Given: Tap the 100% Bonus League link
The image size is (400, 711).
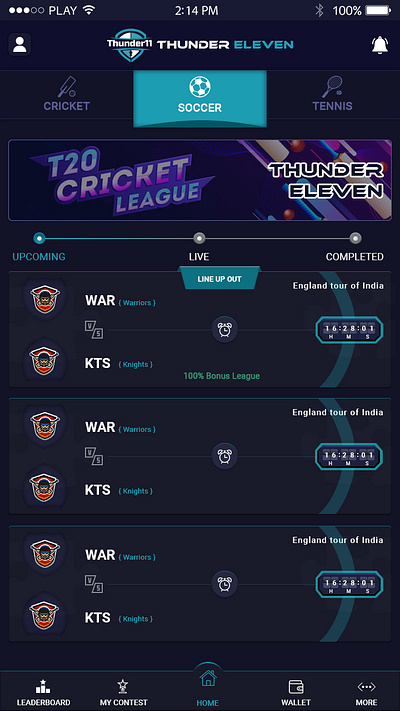Looking at the screenshot, I should point(221,376).
